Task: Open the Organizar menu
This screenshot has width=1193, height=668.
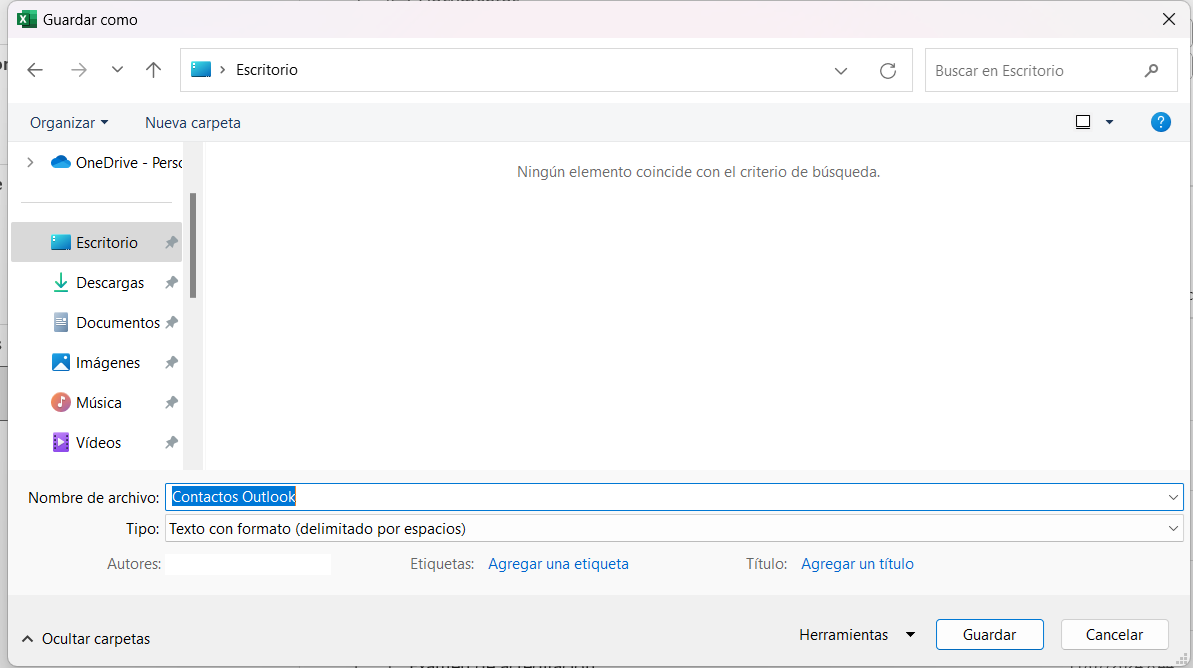Action: coord(69,123)
